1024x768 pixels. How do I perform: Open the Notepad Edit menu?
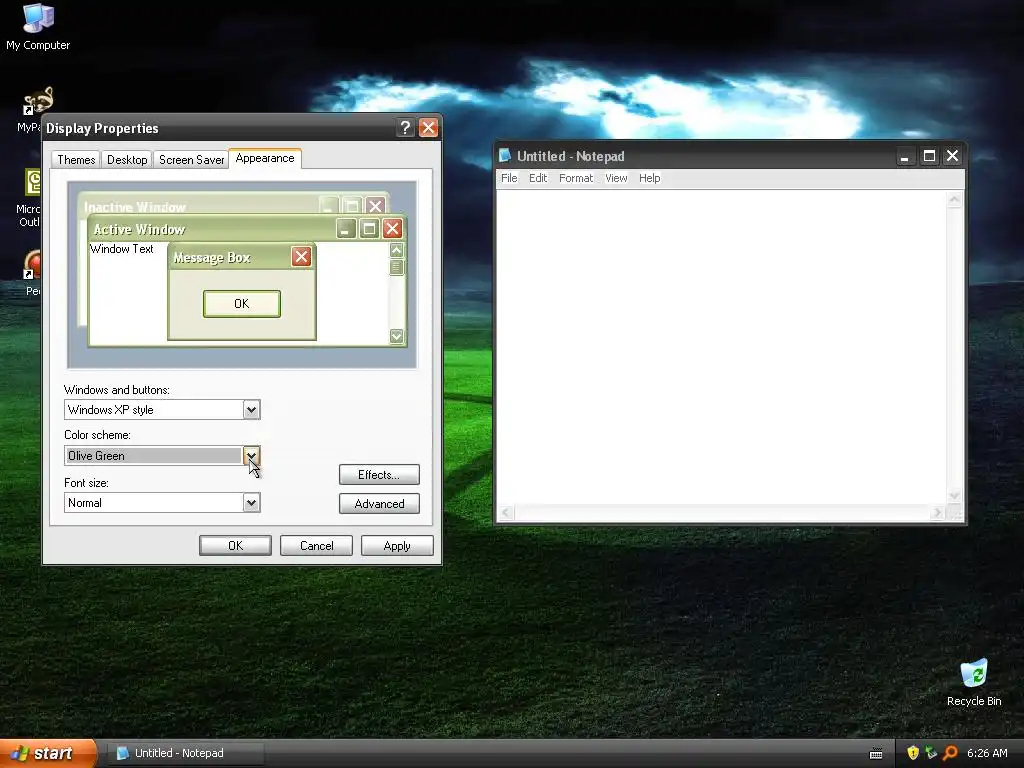[x=538, y=178]
